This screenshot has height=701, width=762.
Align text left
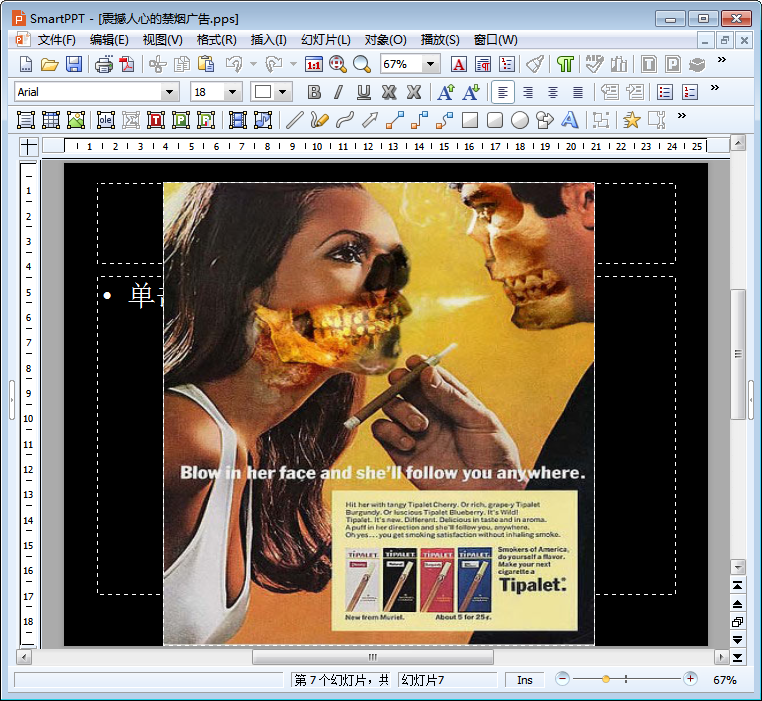click(x=503, y=92)
